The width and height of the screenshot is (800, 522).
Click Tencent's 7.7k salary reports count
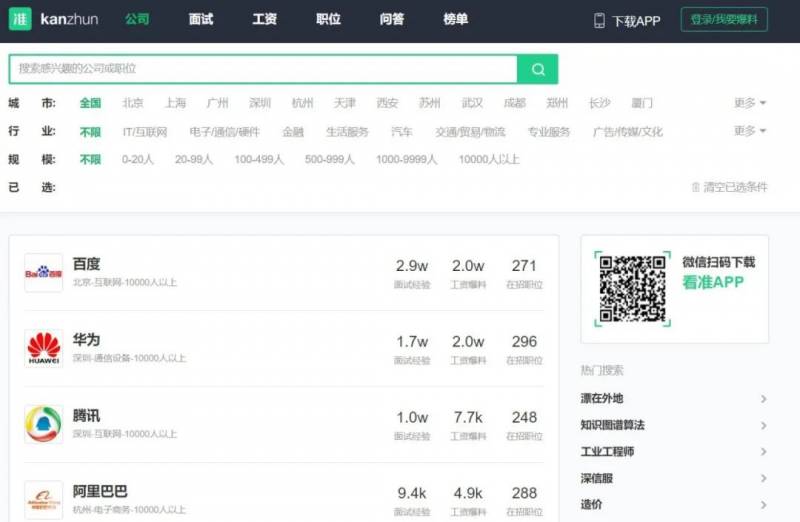[468, 417]
